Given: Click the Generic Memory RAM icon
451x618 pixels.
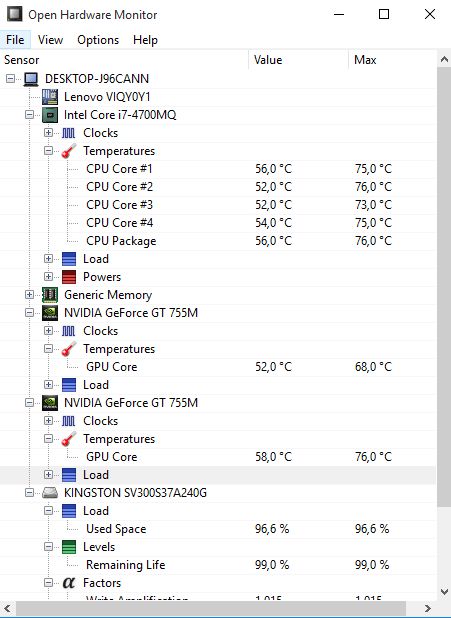Looking at the screenshot, I should [50, 295].
